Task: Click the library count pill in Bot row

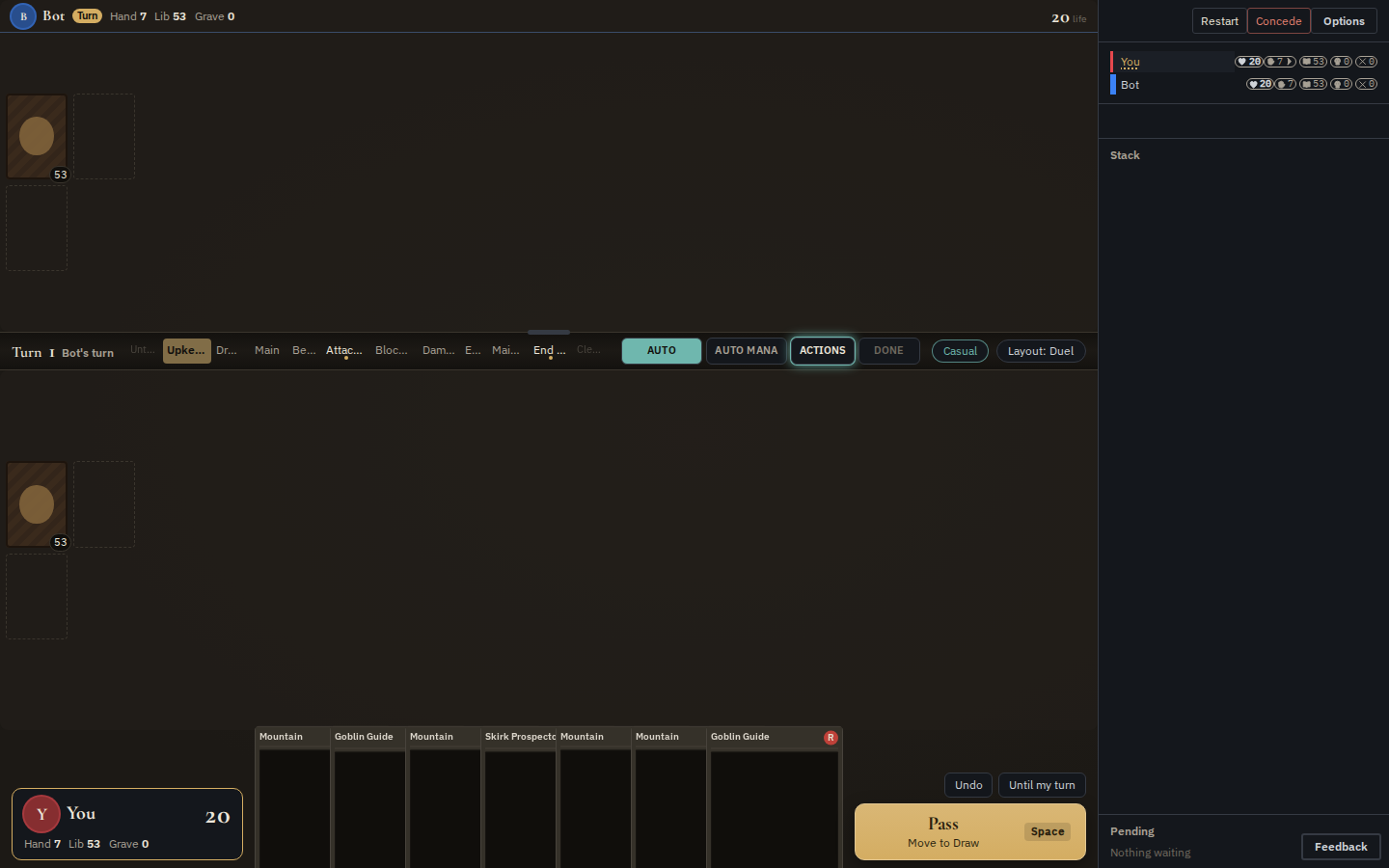Action: pyautogui.click(x=1313, y=84)
